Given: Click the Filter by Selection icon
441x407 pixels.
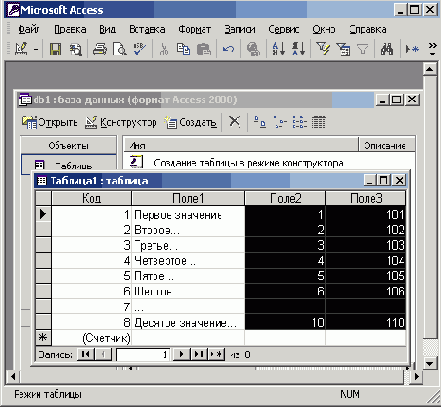Looking at the screenshot, I should (322, 49).
